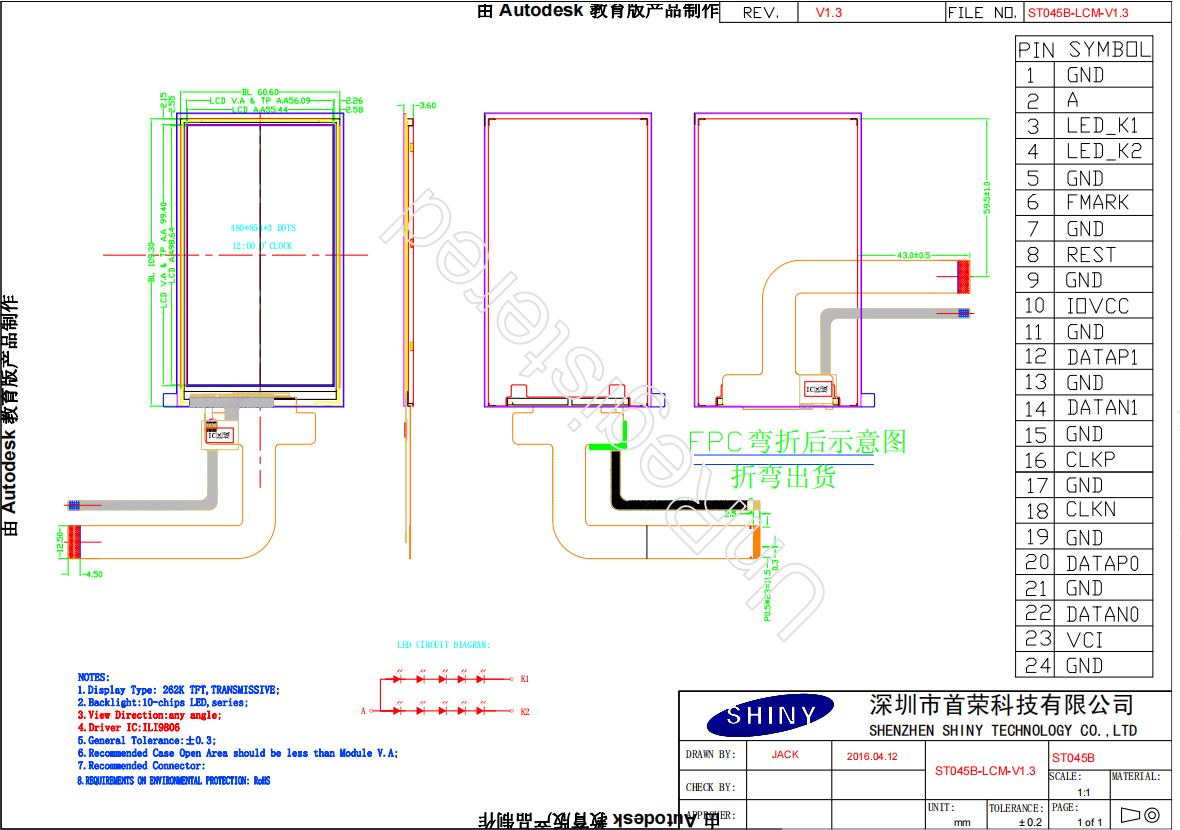Click the PIN SYMBOL table header
The height and width of the screenshot is (830, 1180).
(x=1084, y=49)
